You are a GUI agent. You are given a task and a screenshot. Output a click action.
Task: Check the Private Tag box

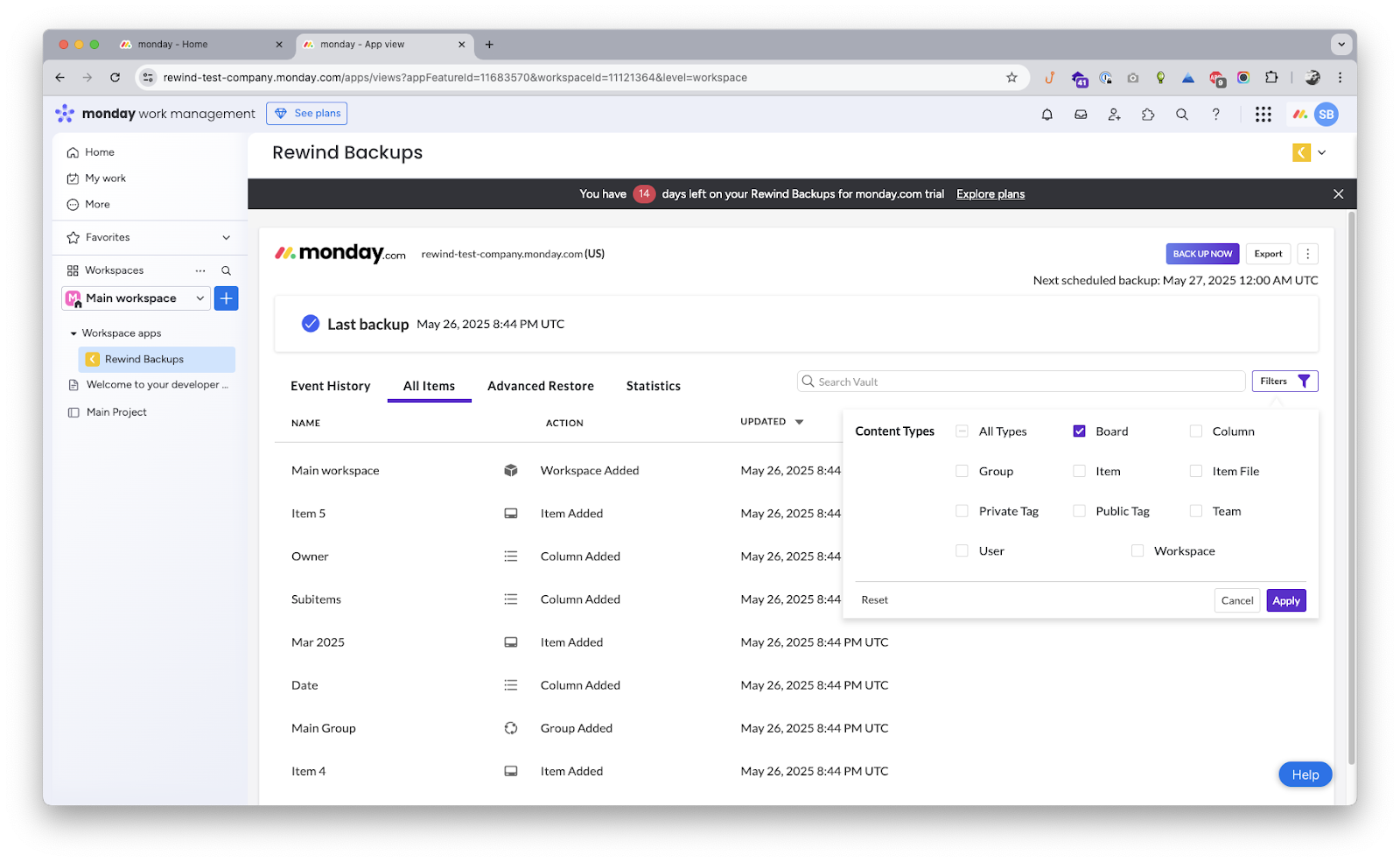tap(962, 511)
